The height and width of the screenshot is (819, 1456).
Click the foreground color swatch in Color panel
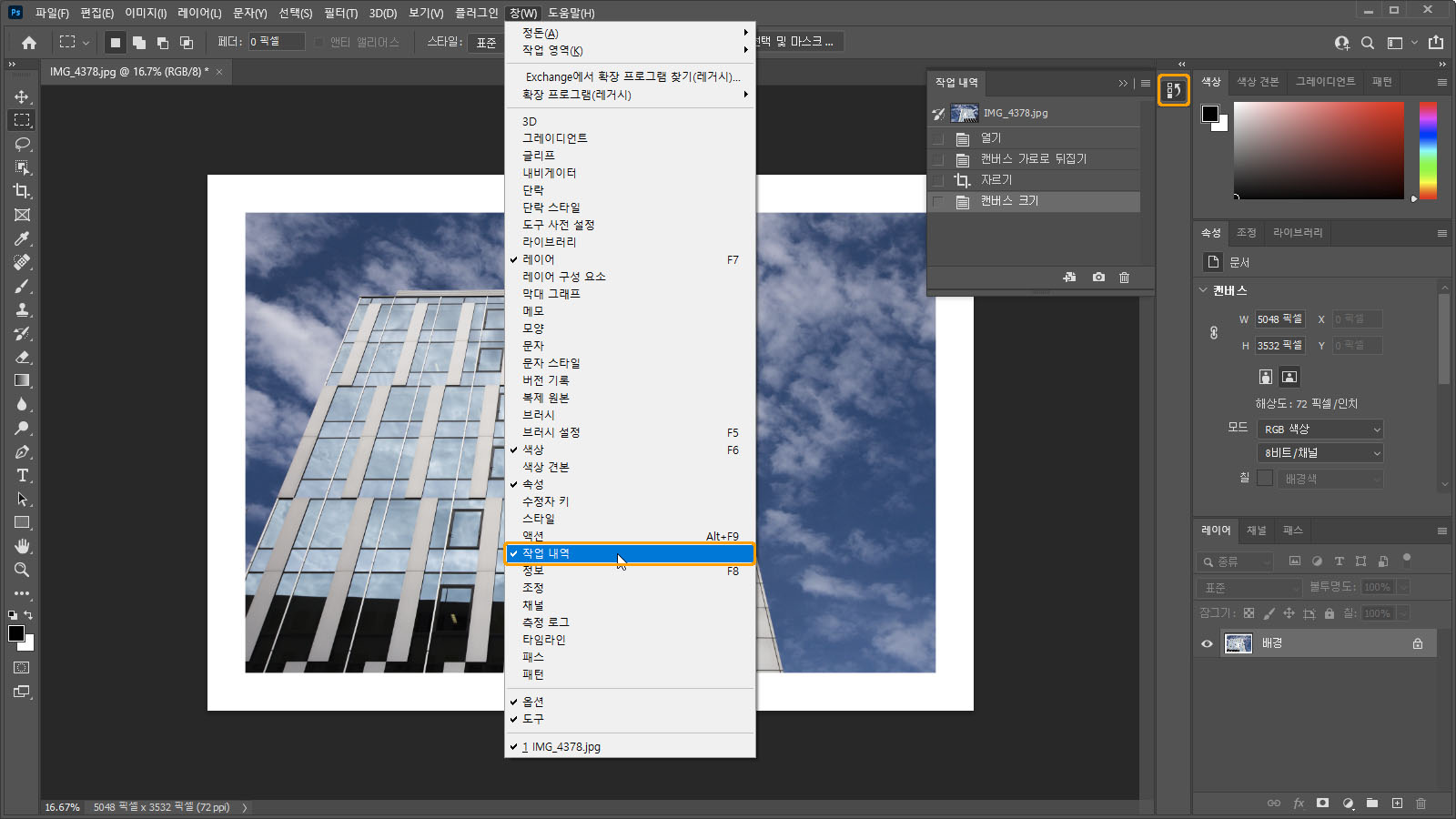[1209, 114]
